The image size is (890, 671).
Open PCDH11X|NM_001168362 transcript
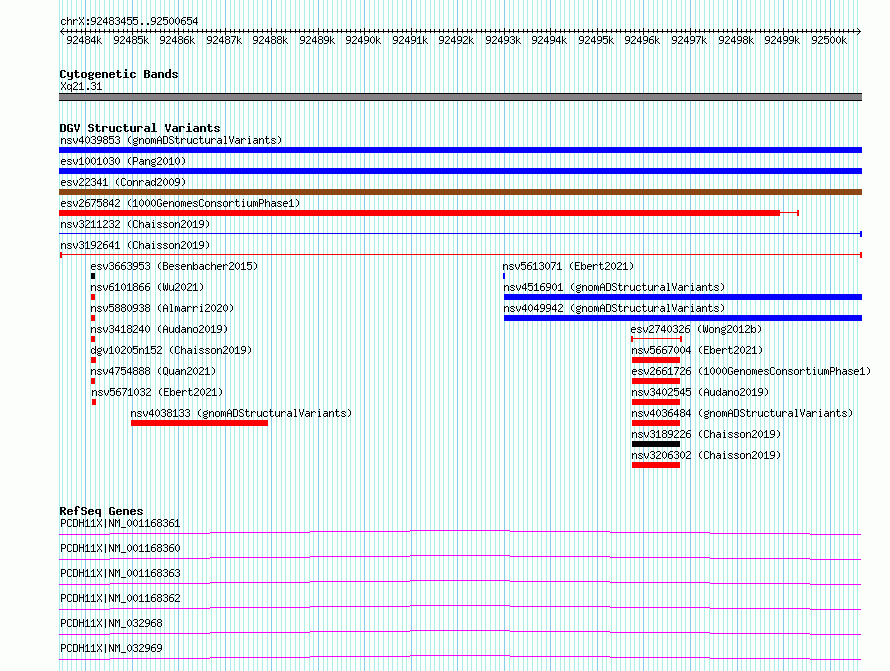click(x=120, y=598)
